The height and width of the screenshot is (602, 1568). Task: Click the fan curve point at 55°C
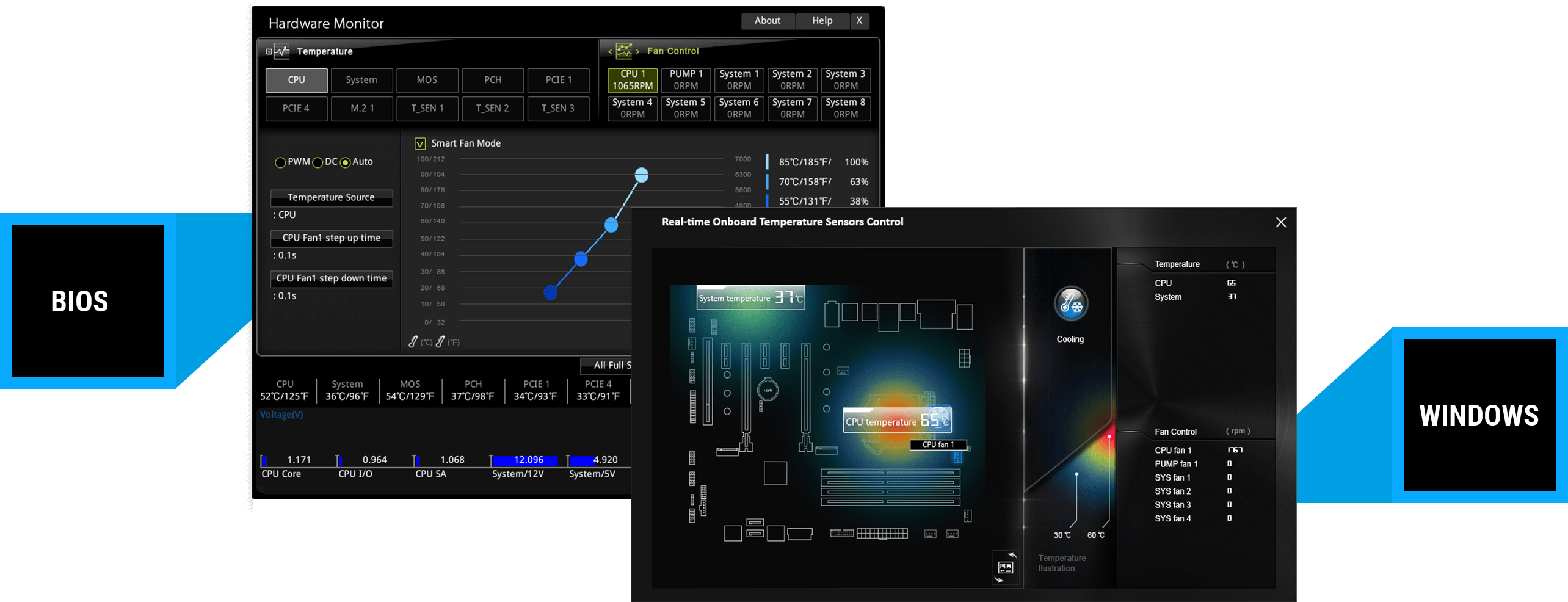tap(581, 259)
